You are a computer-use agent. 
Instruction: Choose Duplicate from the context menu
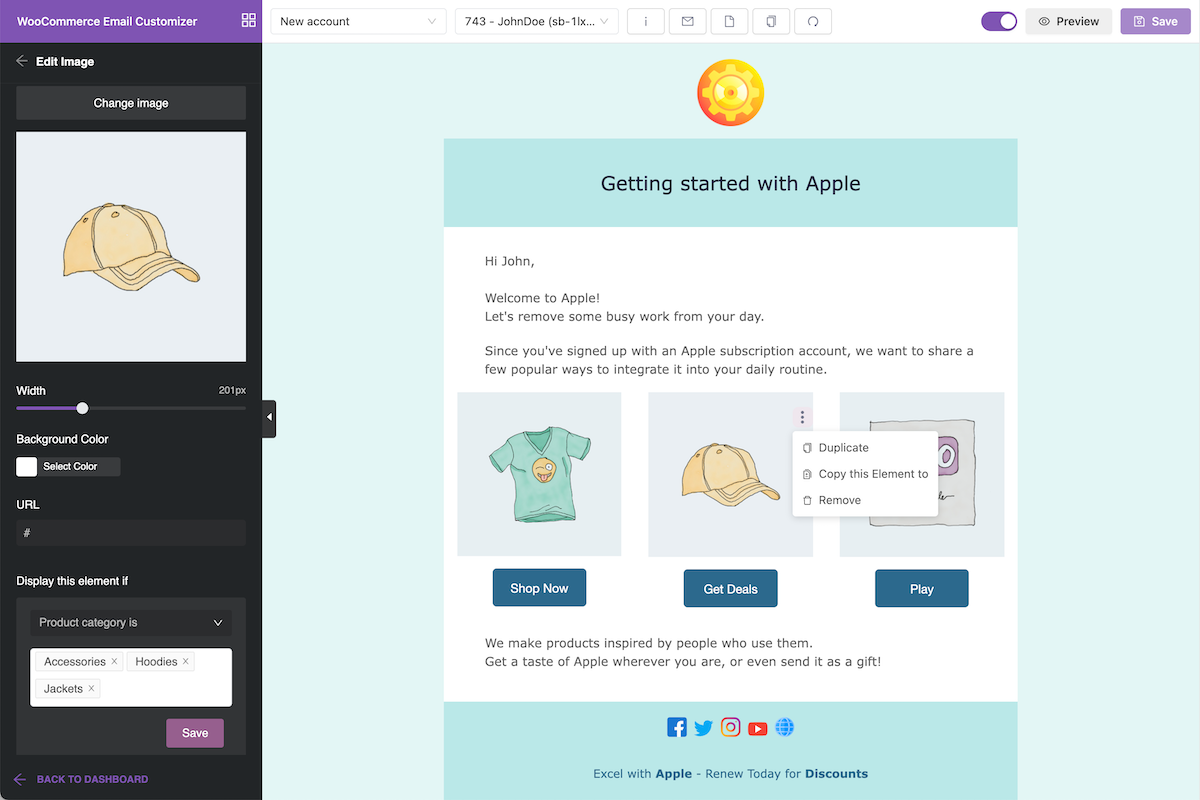tap(865, 448)
